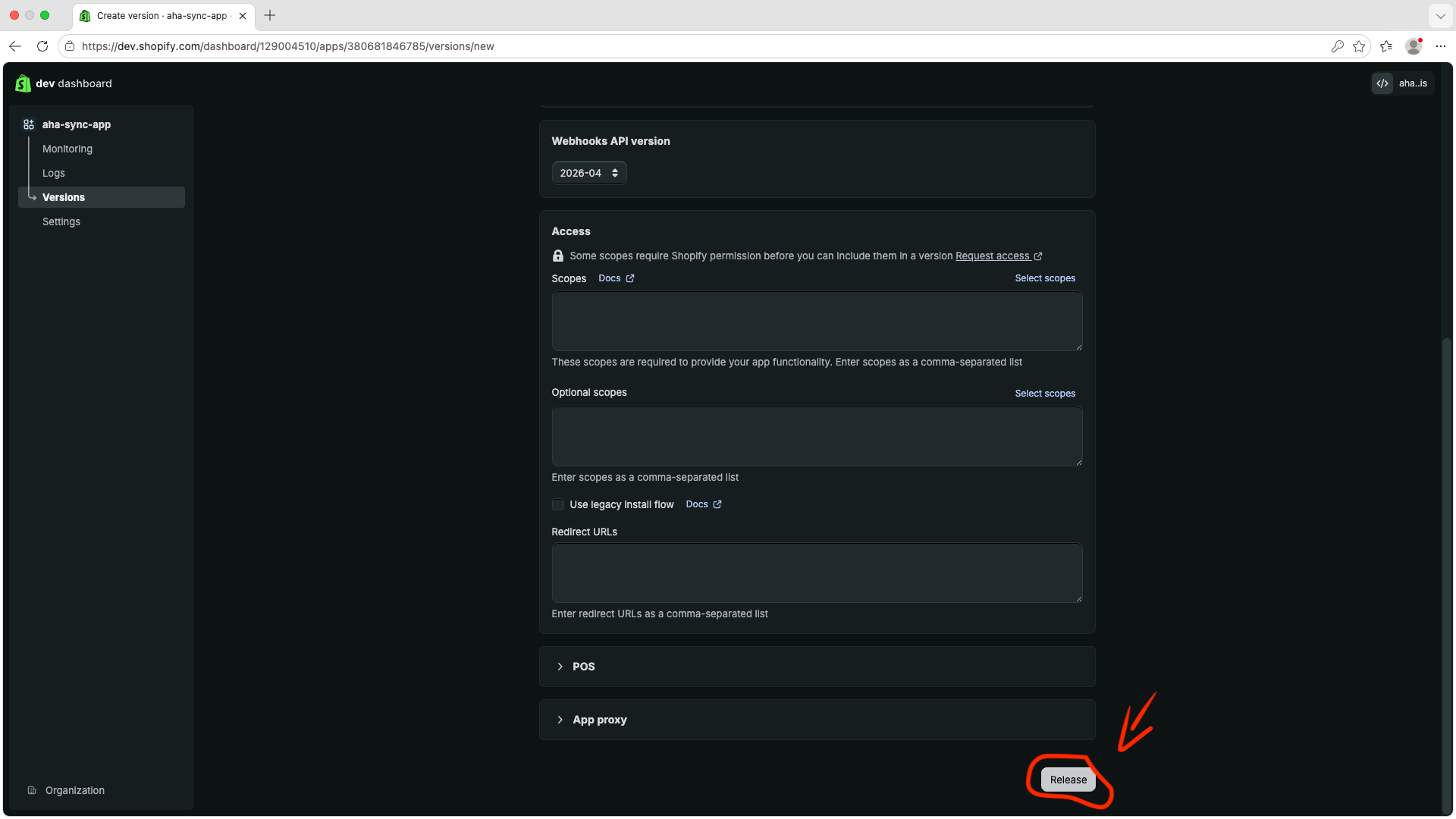
Task: Open the Webhooks API version 2026-04 dropdown
Action: [589, 173]
